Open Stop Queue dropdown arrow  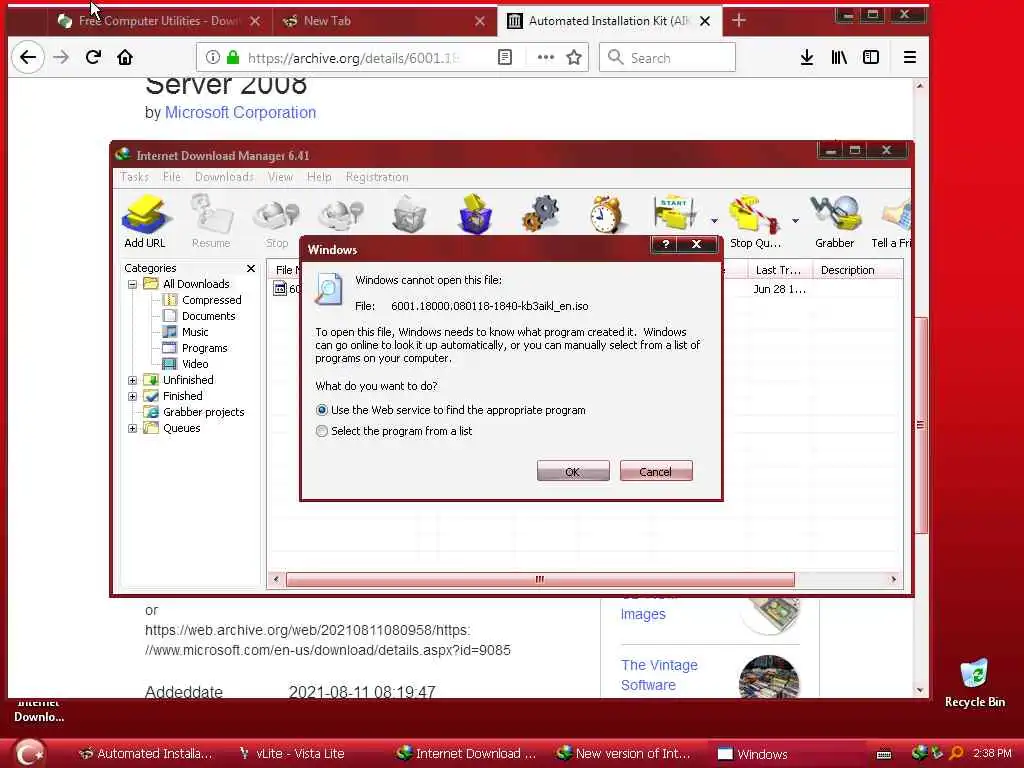point(795,221)
